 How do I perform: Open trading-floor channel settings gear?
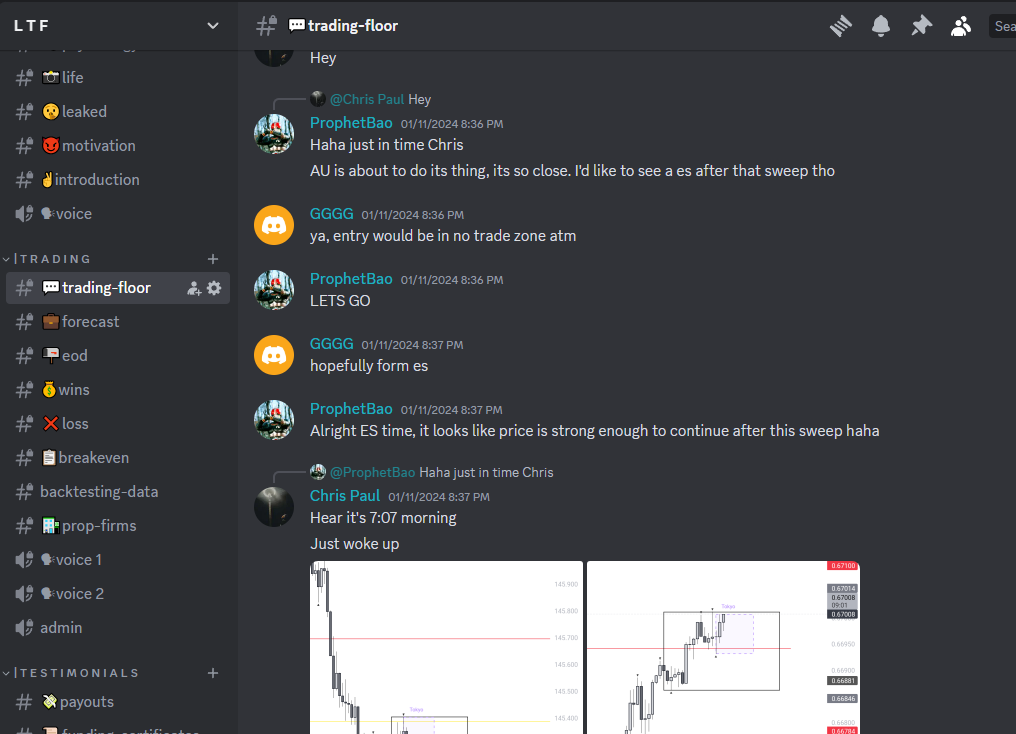(x=214, y=288)
